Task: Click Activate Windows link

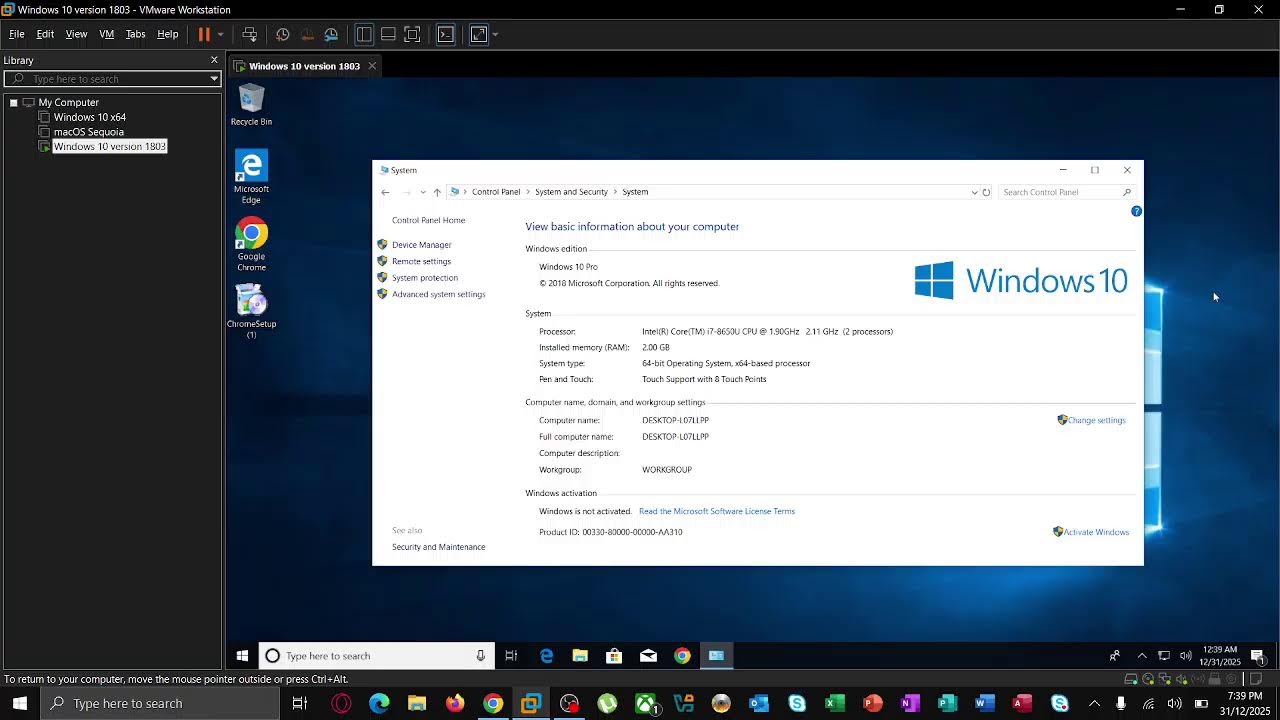Action: (x=1096, y=532)
